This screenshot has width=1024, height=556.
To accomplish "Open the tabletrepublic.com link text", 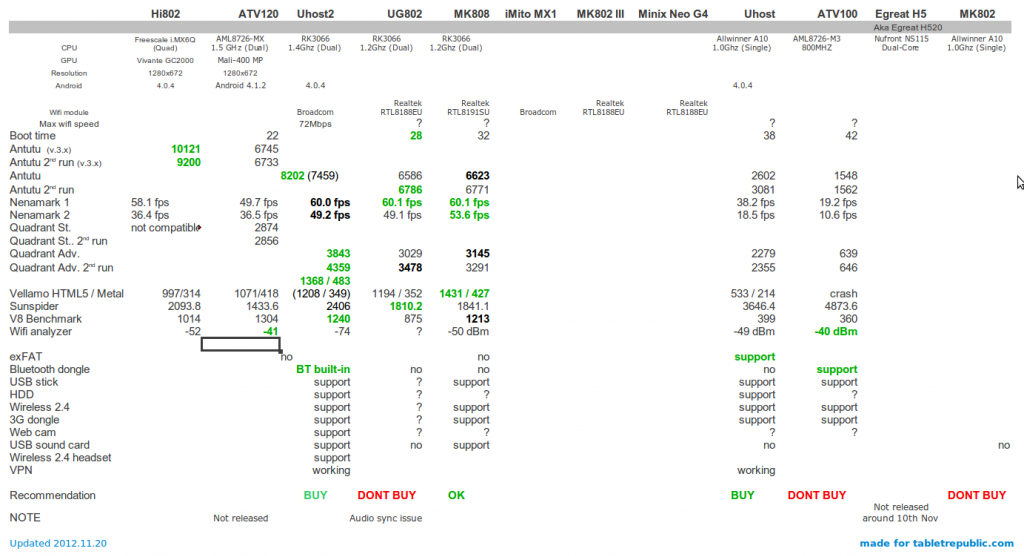I will (936, 543).
